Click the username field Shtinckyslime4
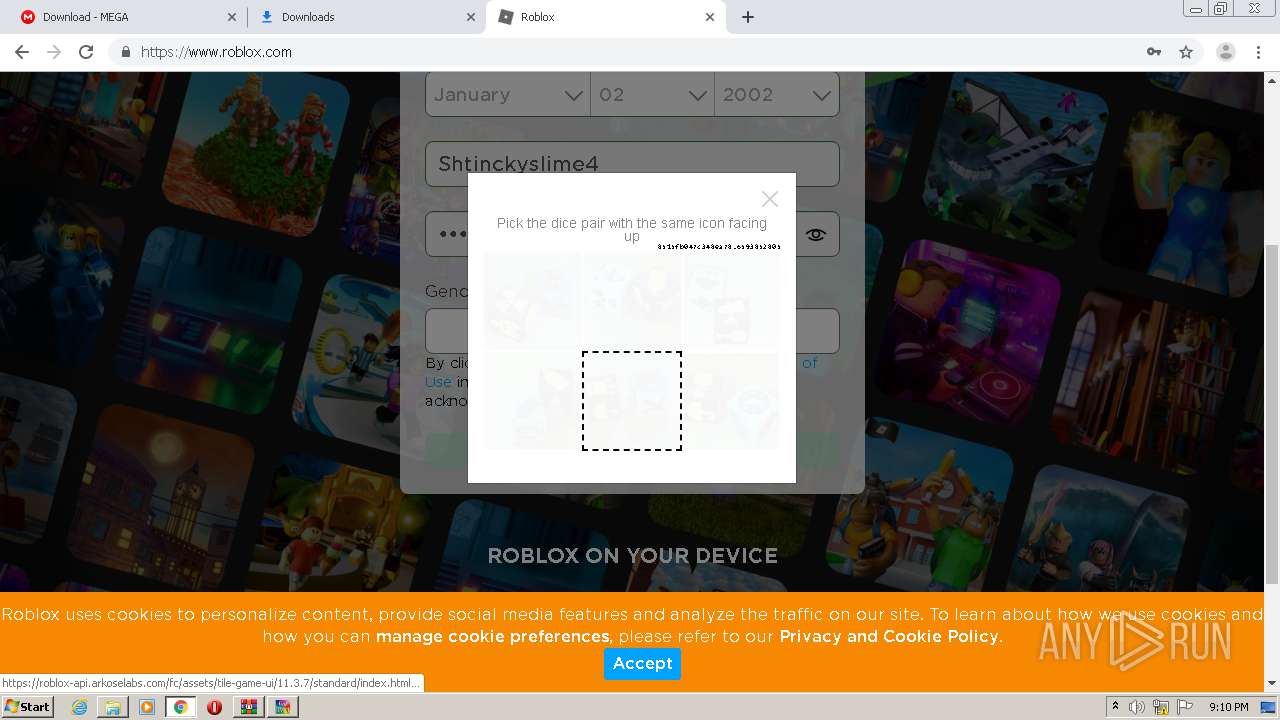 click(632, 163)
